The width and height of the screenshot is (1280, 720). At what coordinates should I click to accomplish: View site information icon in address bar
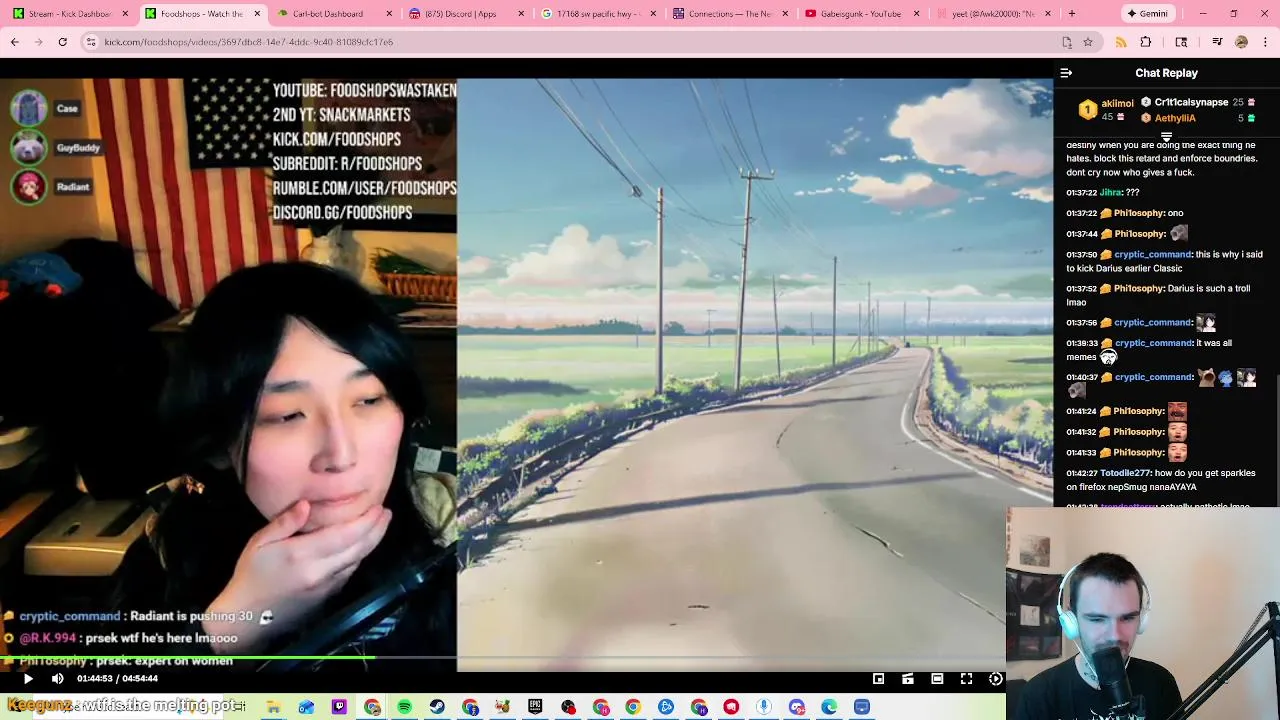(x=90, y=42)
